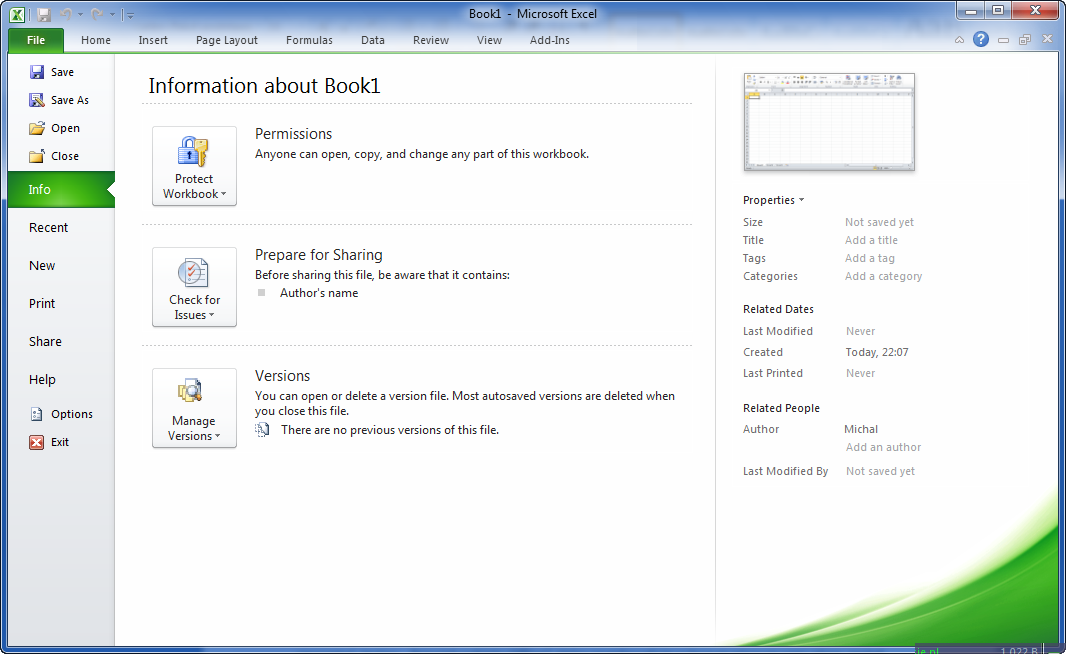Image resolution: width=1066 pixels, height=654 pixels.
Task: Click the 'Information about Book1' heading
Action: coord(264,86)
